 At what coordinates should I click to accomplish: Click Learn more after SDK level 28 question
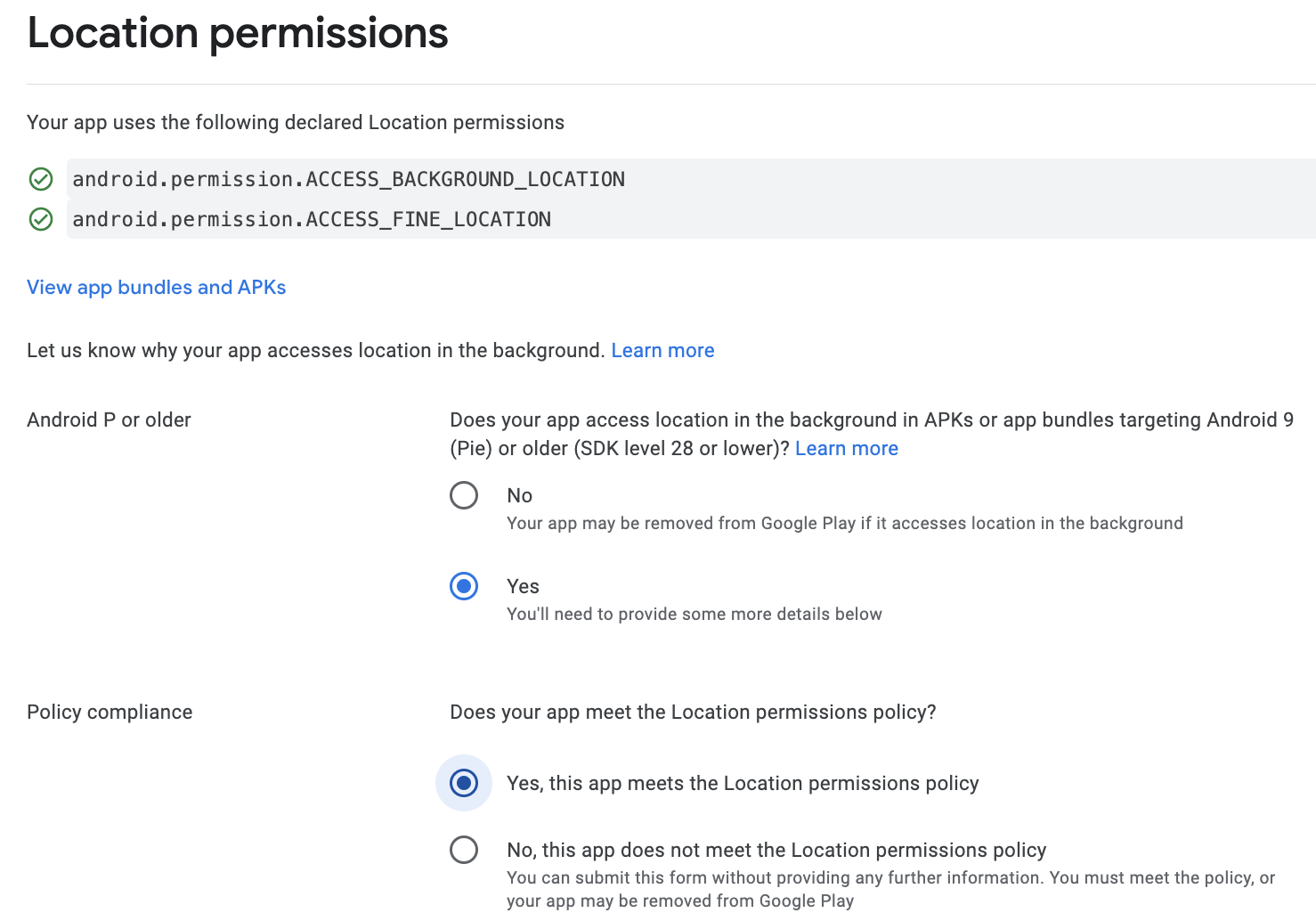click(x=846, y=449)
